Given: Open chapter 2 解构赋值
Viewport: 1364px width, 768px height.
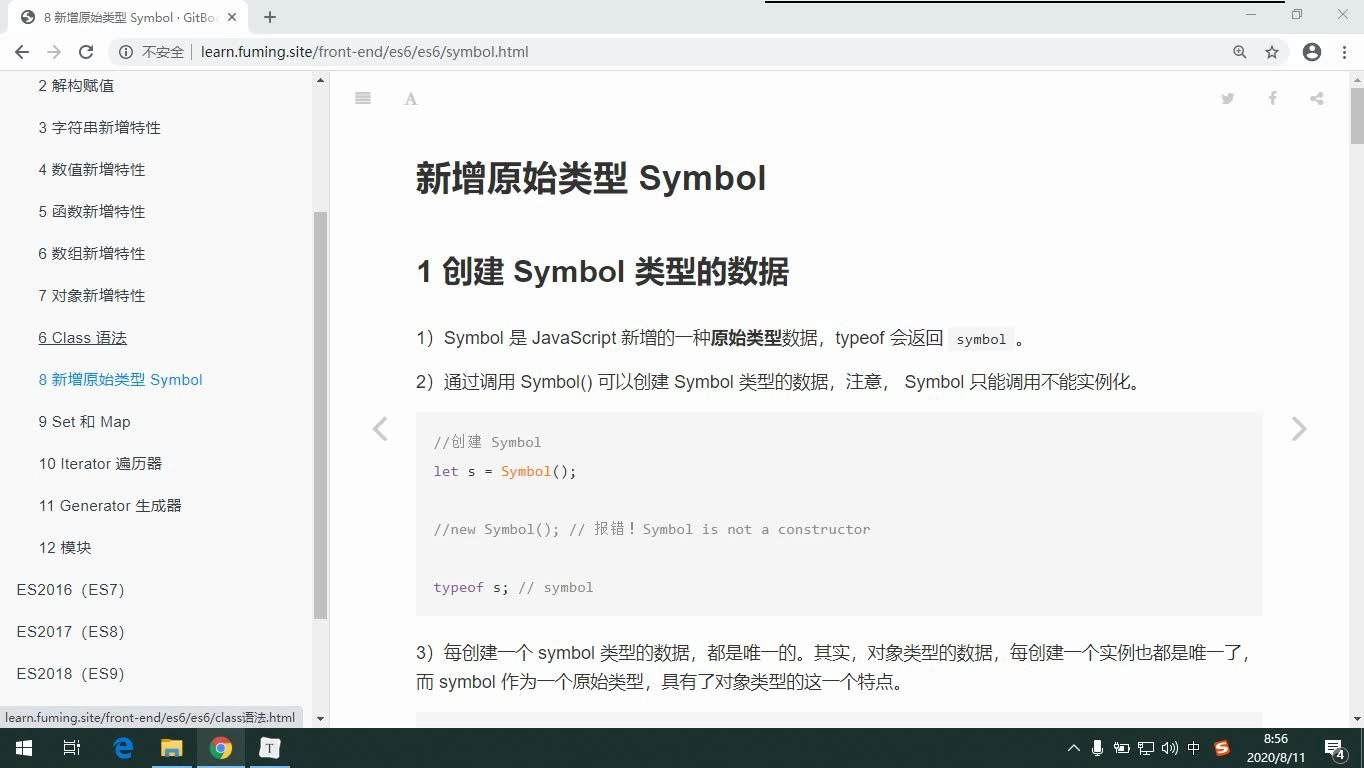Looking at the screenshot, I should [x=76, y=86].
